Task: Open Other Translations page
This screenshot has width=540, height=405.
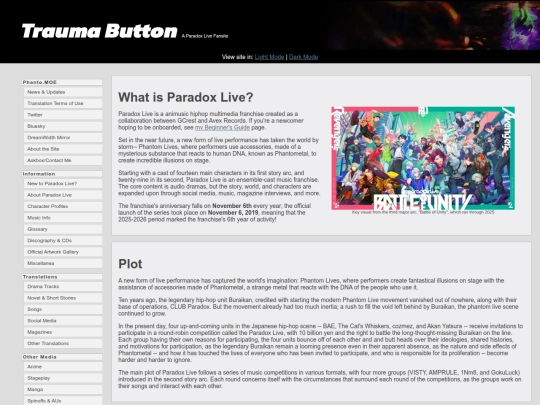Action: point(63,343)
